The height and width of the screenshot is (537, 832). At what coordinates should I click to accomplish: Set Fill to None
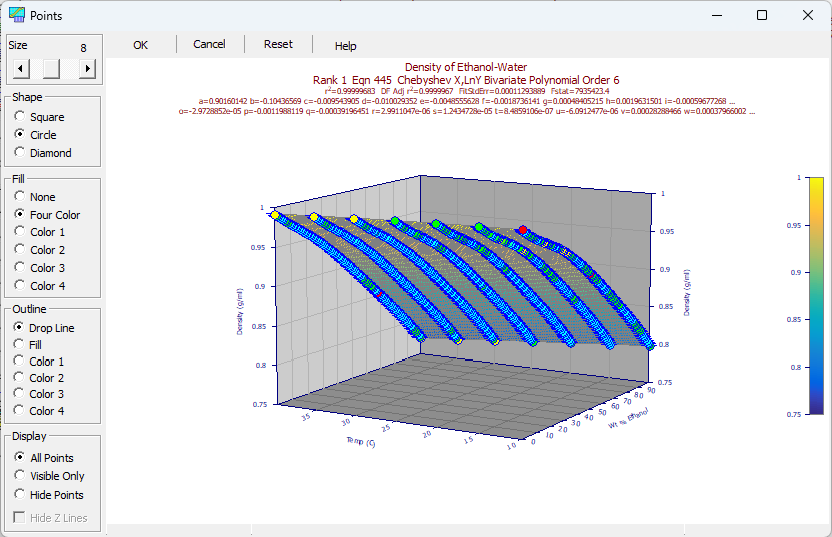point(35,197)
